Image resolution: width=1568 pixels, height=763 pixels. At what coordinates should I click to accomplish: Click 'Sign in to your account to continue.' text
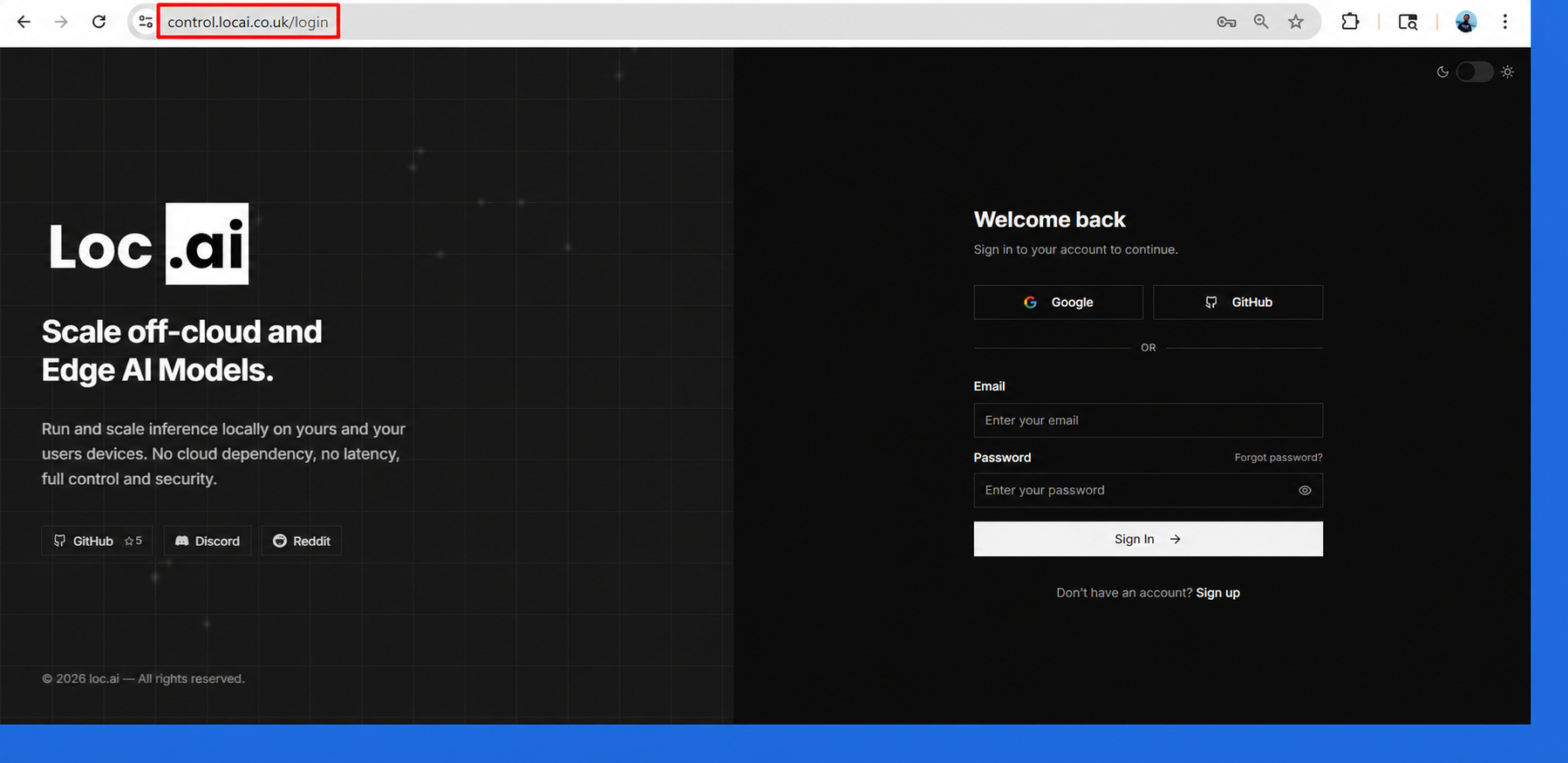(x=1075, y=249)
